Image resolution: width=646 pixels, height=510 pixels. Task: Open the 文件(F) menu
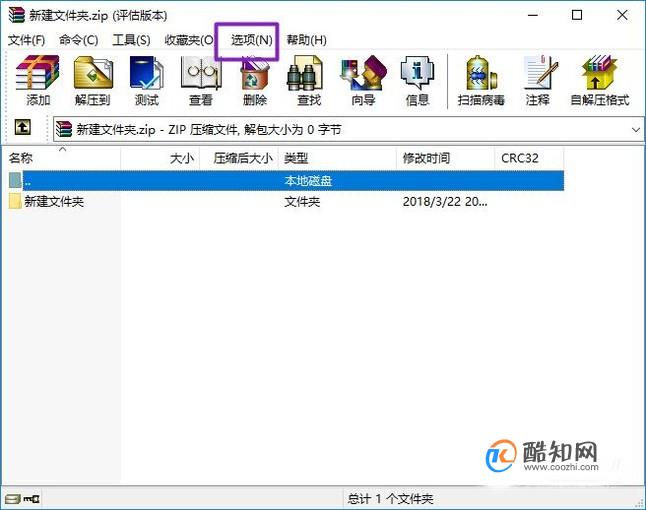26,40
